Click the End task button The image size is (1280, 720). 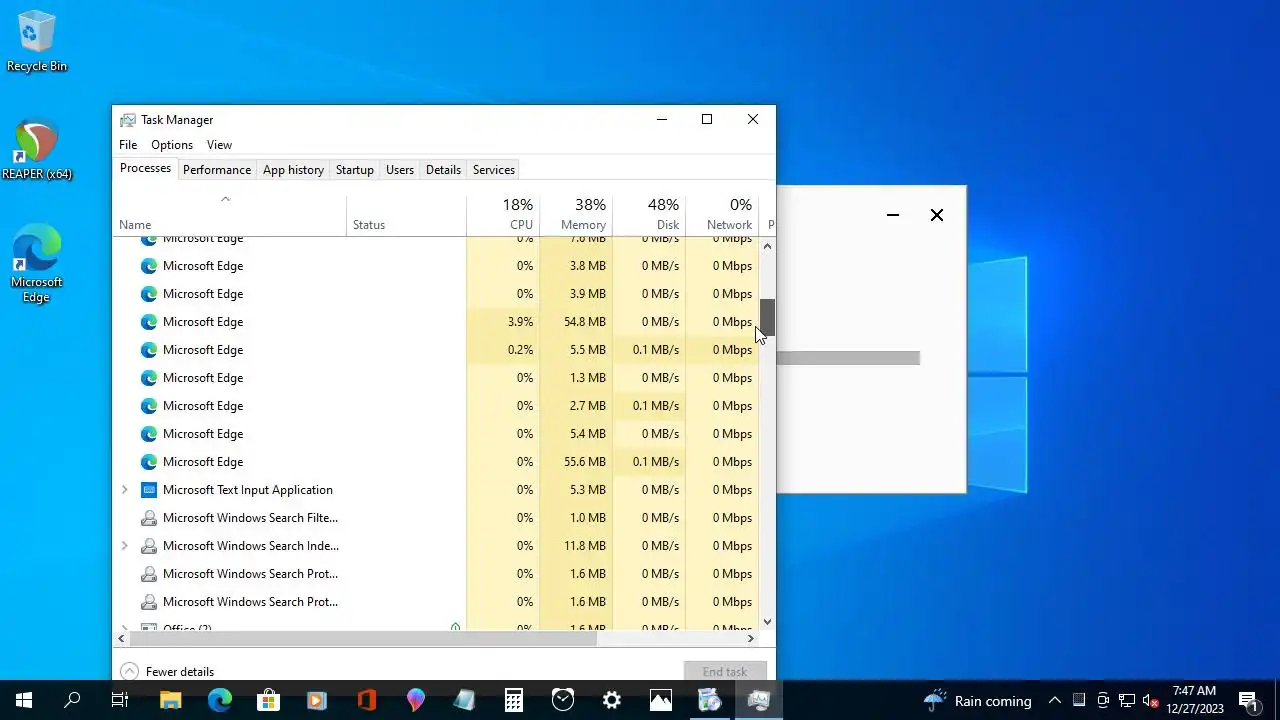725,672
